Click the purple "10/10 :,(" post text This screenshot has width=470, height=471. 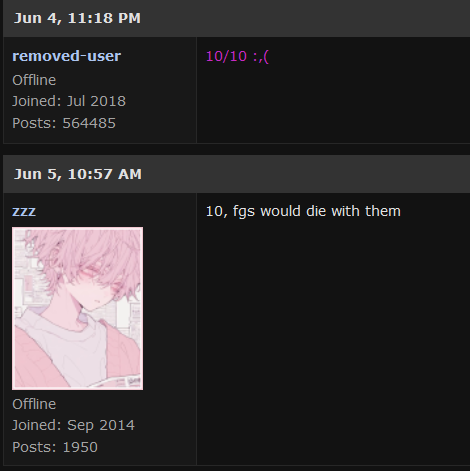(x=237, y=56)
